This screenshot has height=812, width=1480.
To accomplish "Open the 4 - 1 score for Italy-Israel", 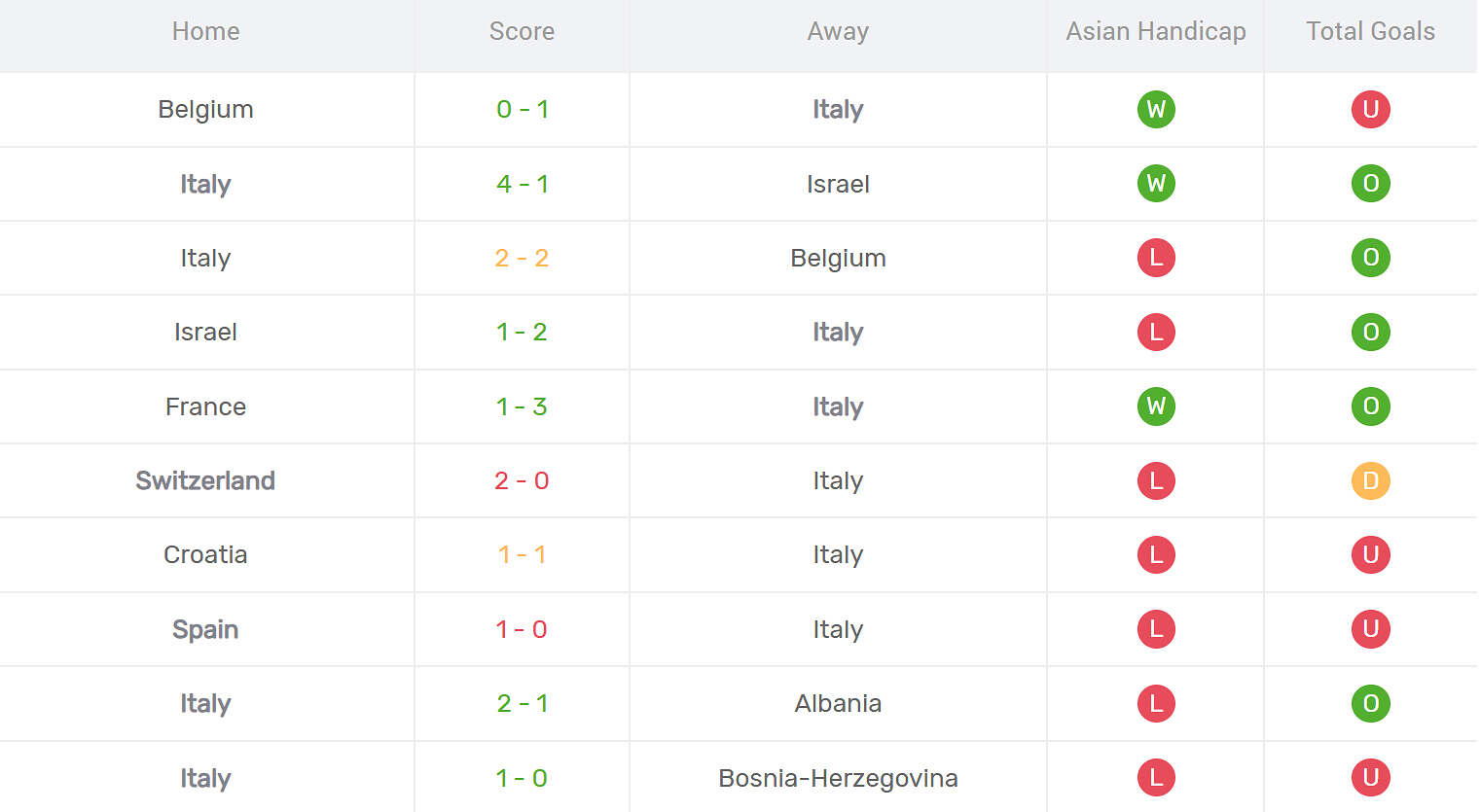I will coord(522,184).
